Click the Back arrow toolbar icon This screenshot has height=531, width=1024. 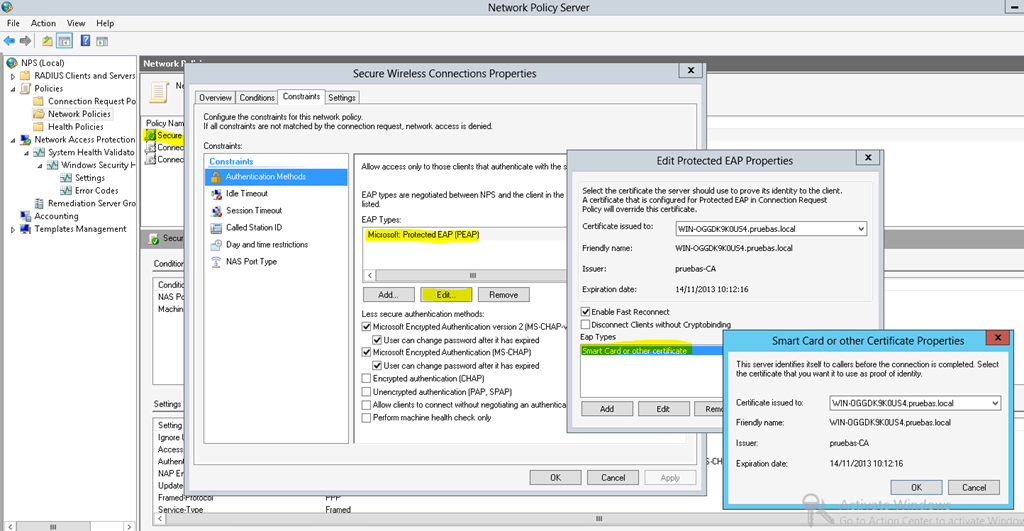[9, 41]
